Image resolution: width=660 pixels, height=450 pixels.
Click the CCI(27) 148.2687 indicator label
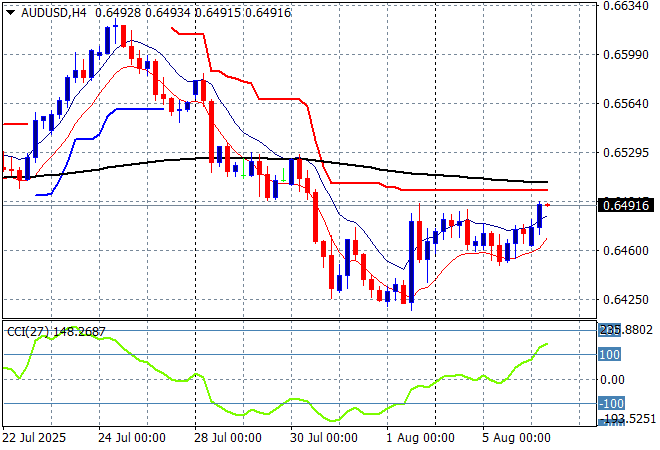pyautogui.click(x=56, y=332)
